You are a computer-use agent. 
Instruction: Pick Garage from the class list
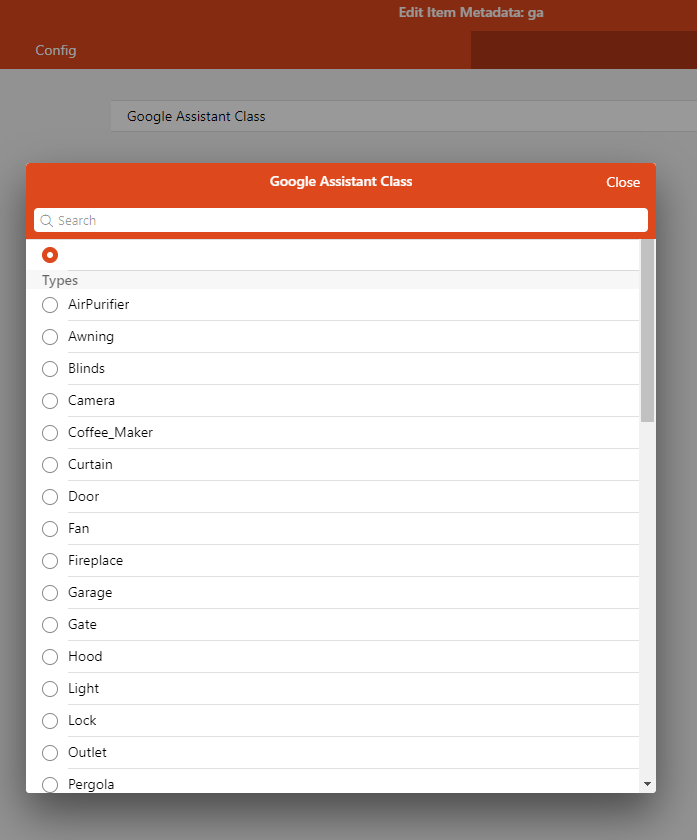50,593
